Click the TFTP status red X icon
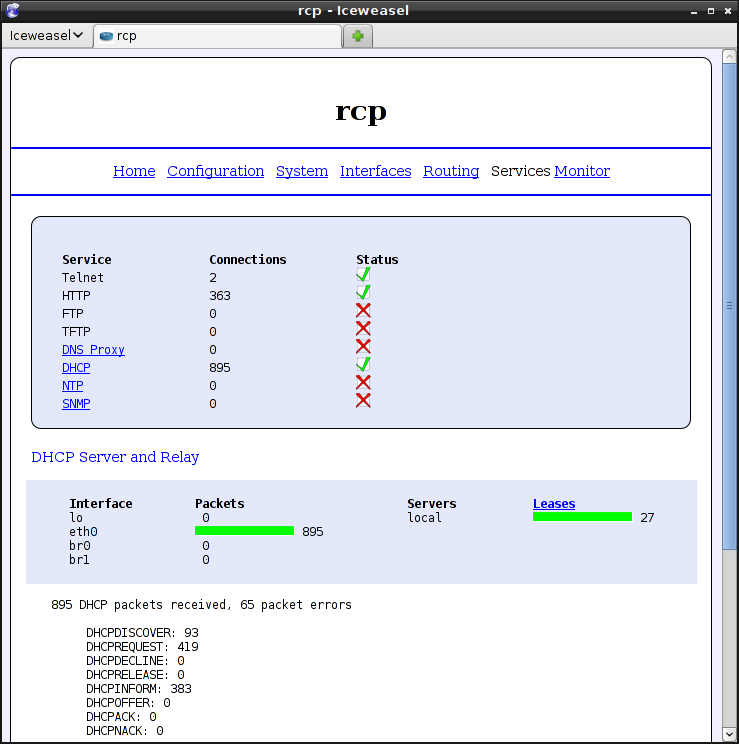739x744 pixels. click(x=363, y=329)
